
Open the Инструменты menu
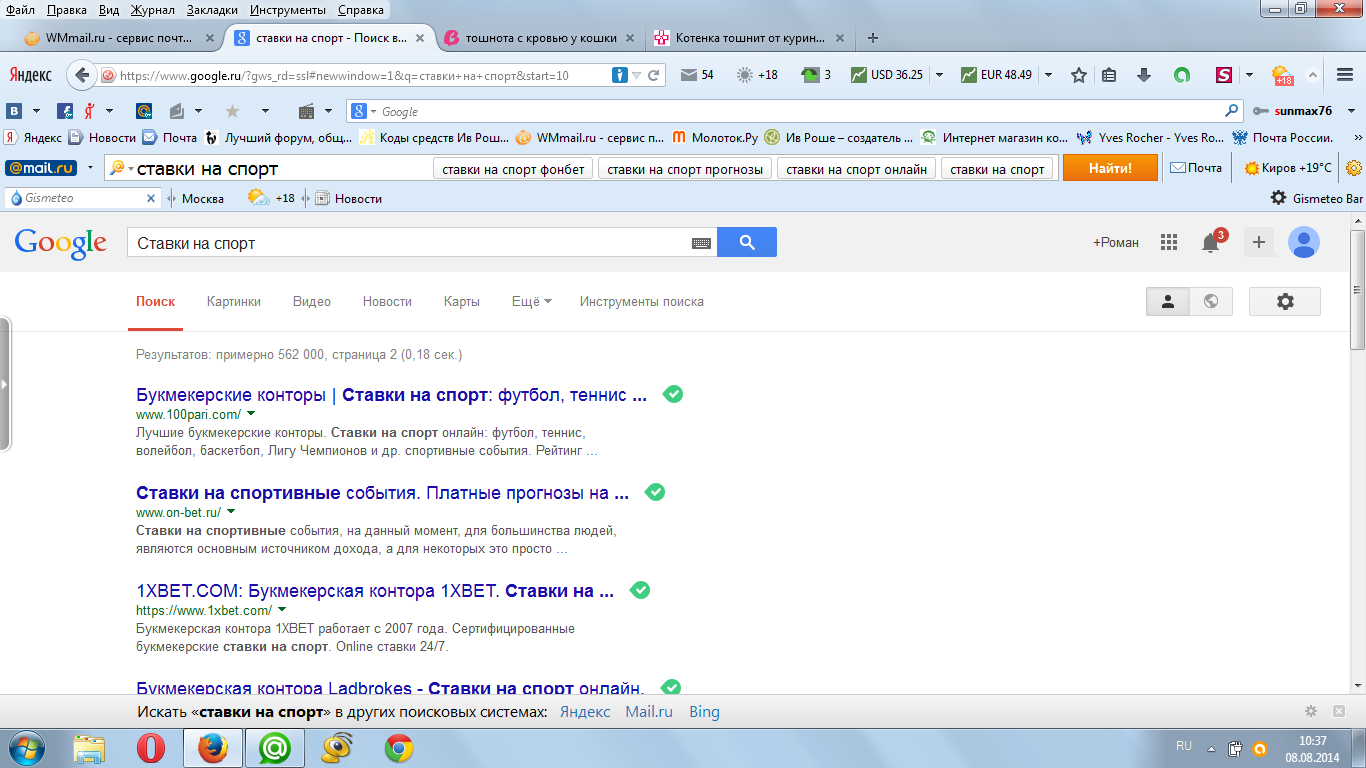click(289, 10)
